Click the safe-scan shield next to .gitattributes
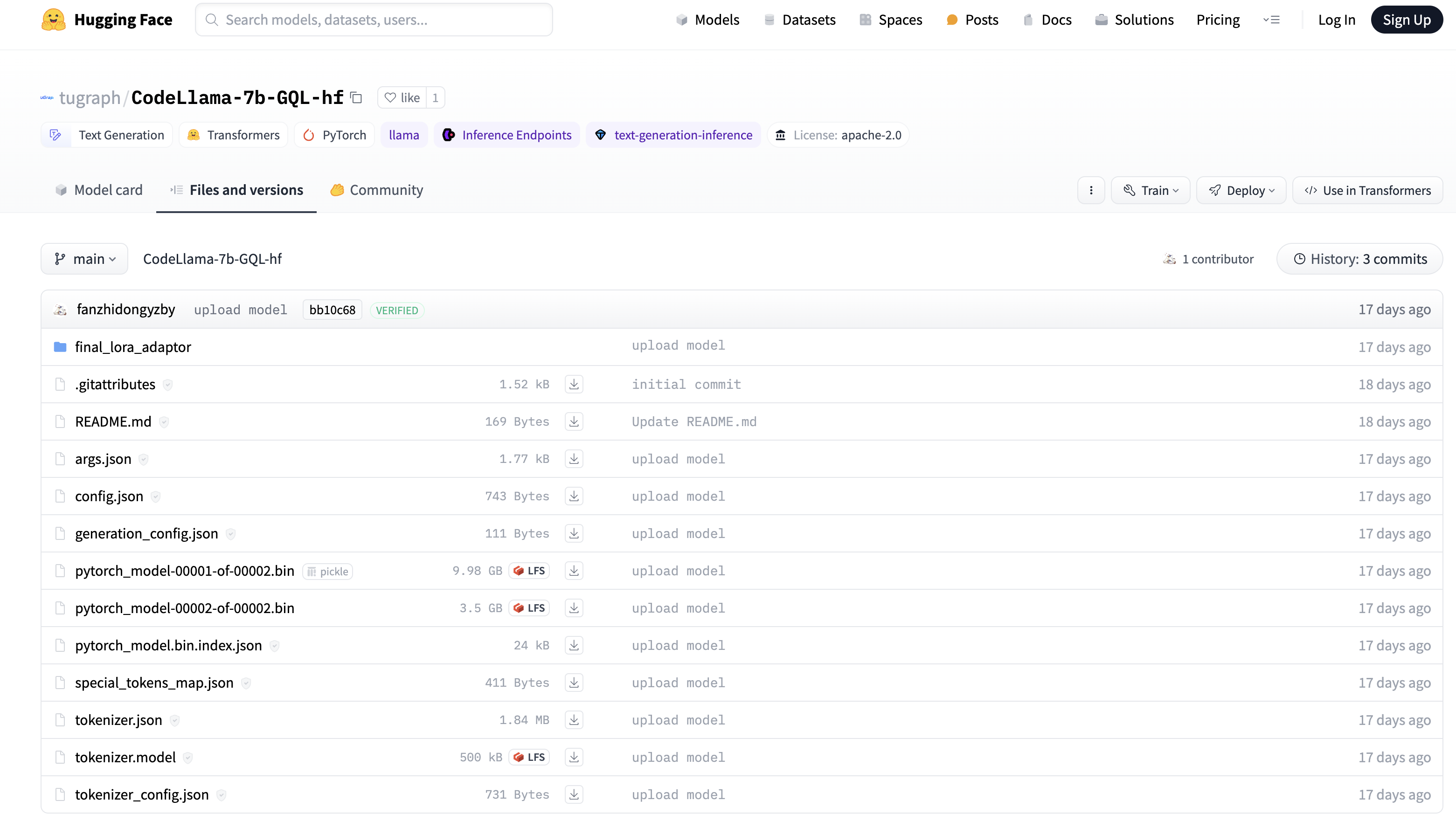 [168, 385]
